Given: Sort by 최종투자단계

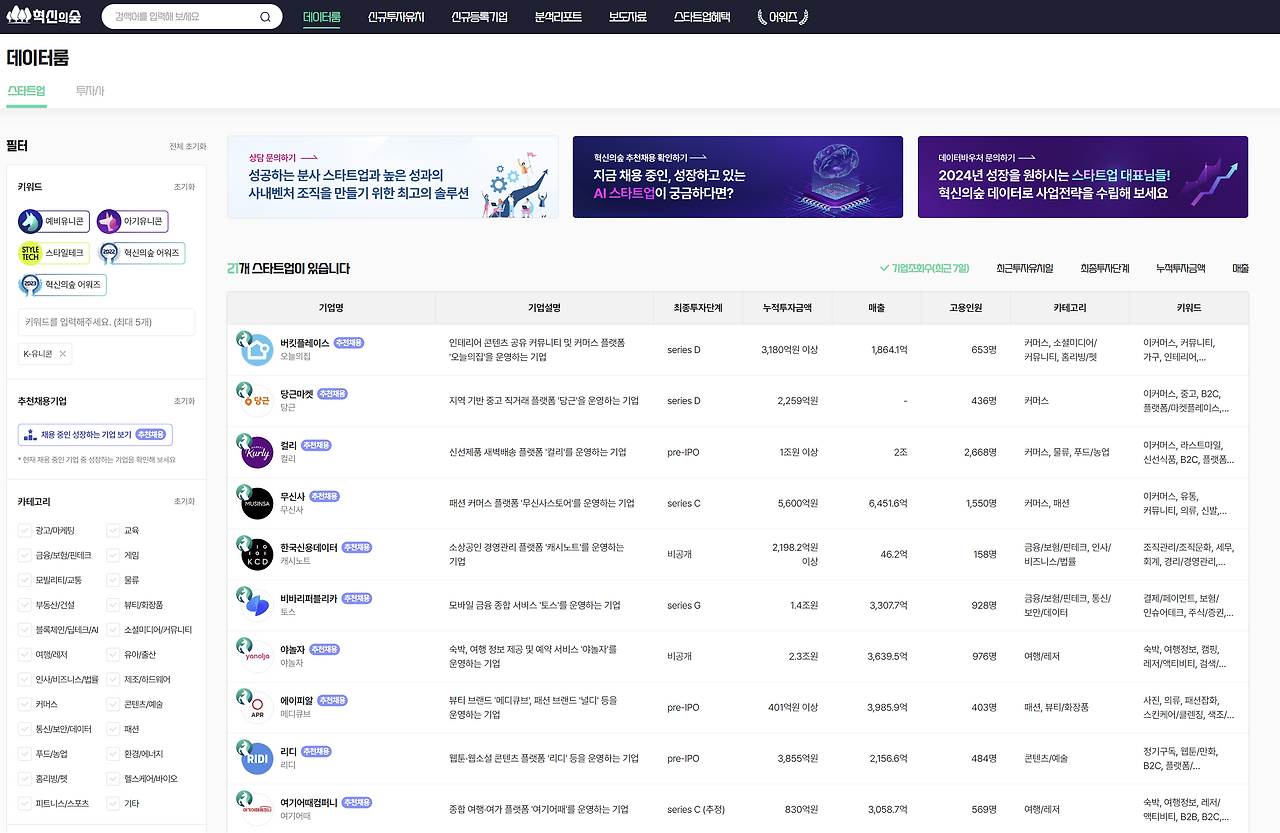Looking at the screenshot, I should tap(1105, 268).
